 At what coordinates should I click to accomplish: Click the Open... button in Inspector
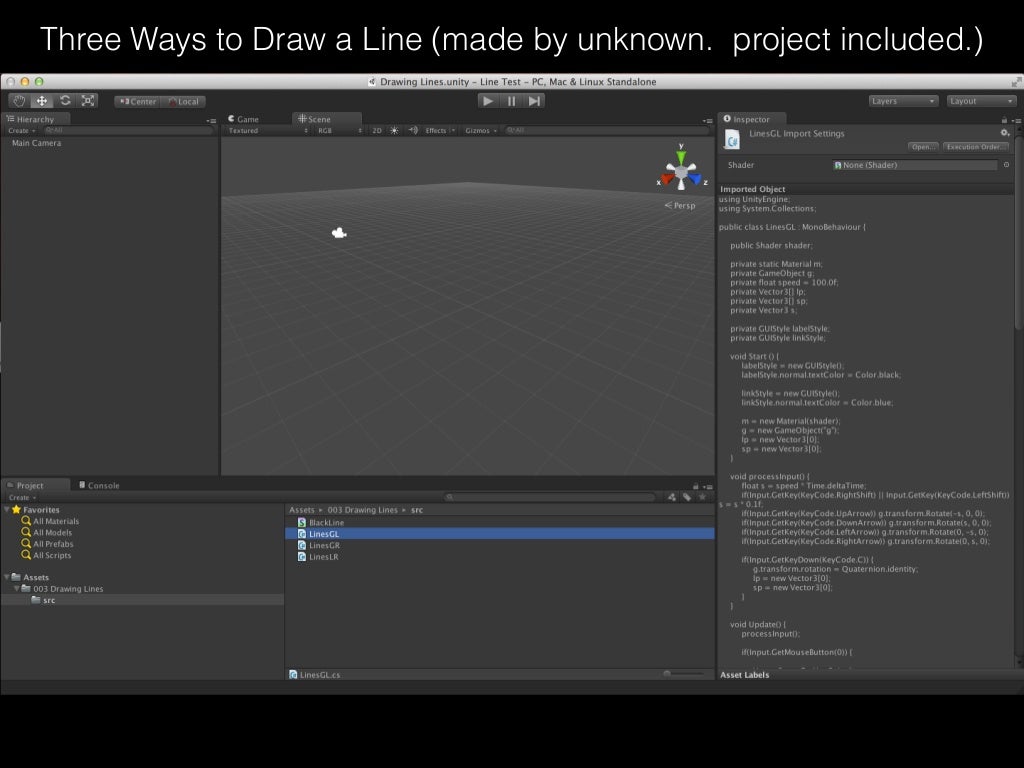click(923, 147)
